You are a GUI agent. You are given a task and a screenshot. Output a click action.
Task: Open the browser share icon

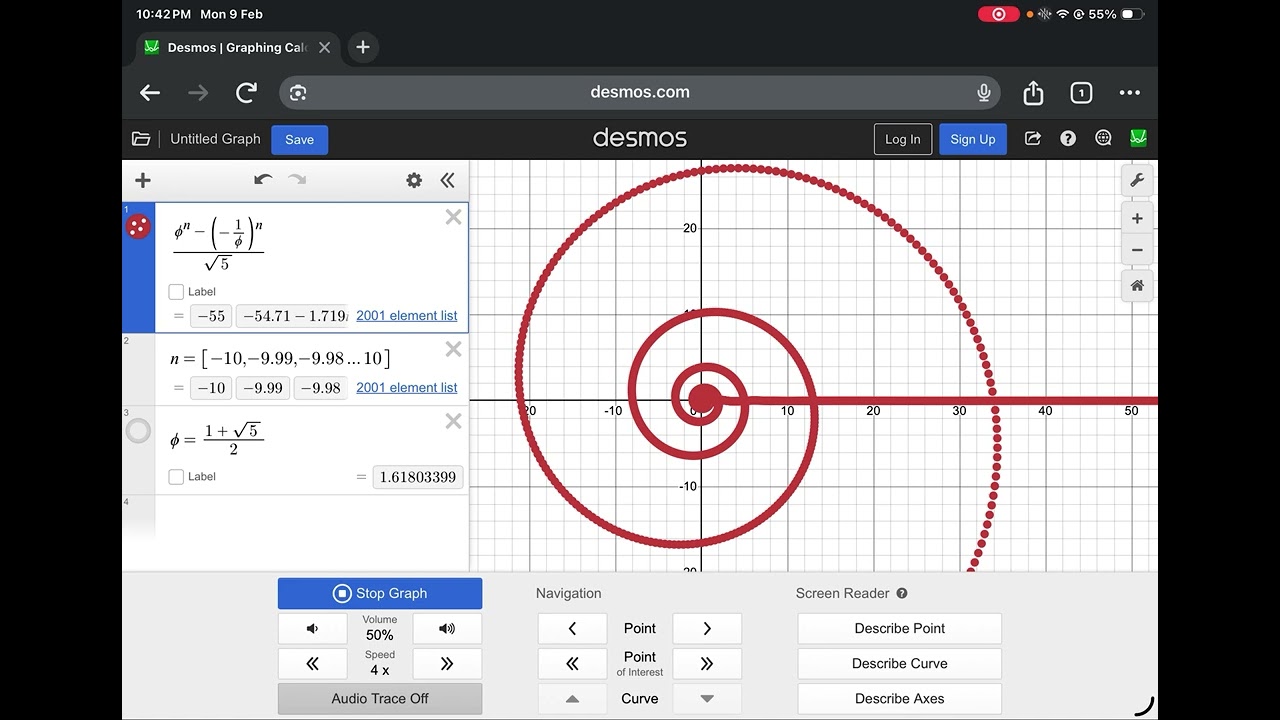[x=1033, y=93]
